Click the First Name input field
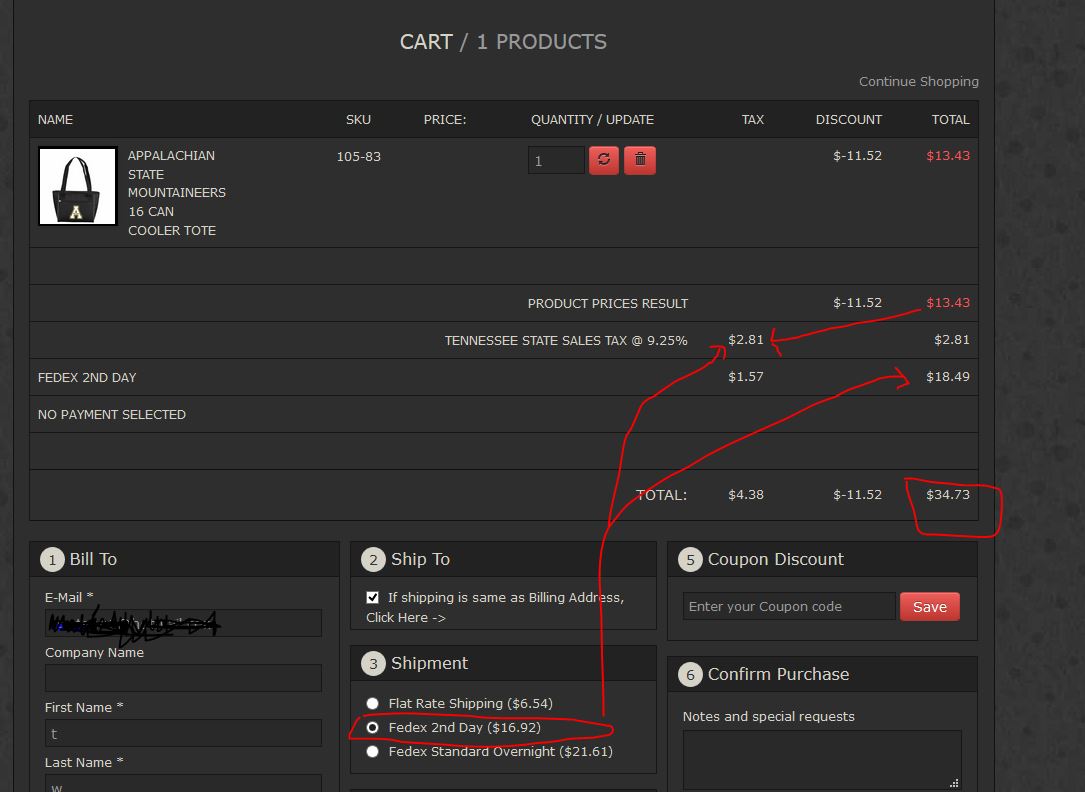This screenshot has height=792, width=1085. (x=183, y=733)
